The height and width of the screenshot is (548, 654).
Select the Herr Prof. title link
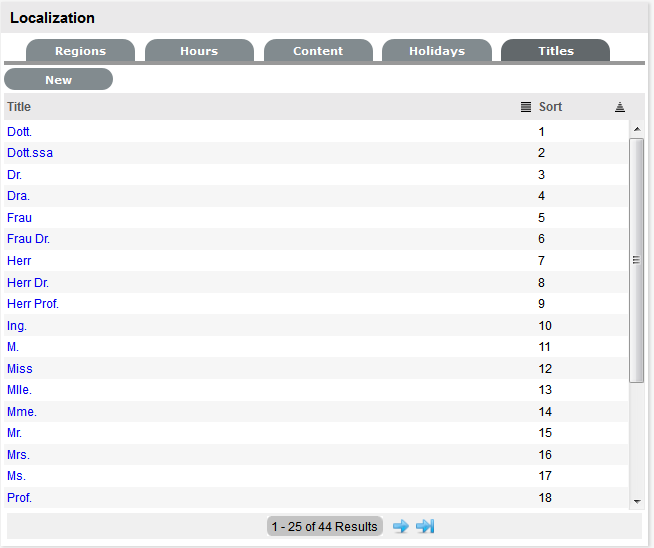(33, 304)
